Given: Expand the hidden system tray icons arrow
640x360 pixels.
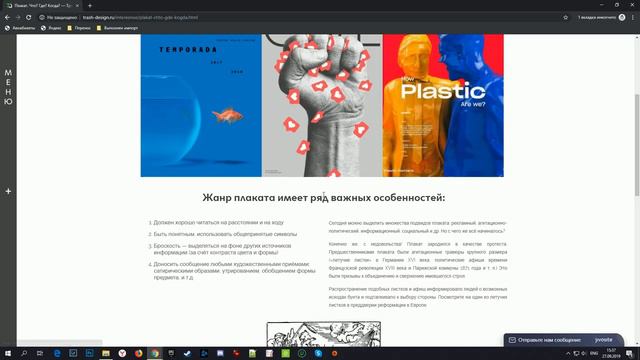Looking at the screenshot, I should coord(568,353).
